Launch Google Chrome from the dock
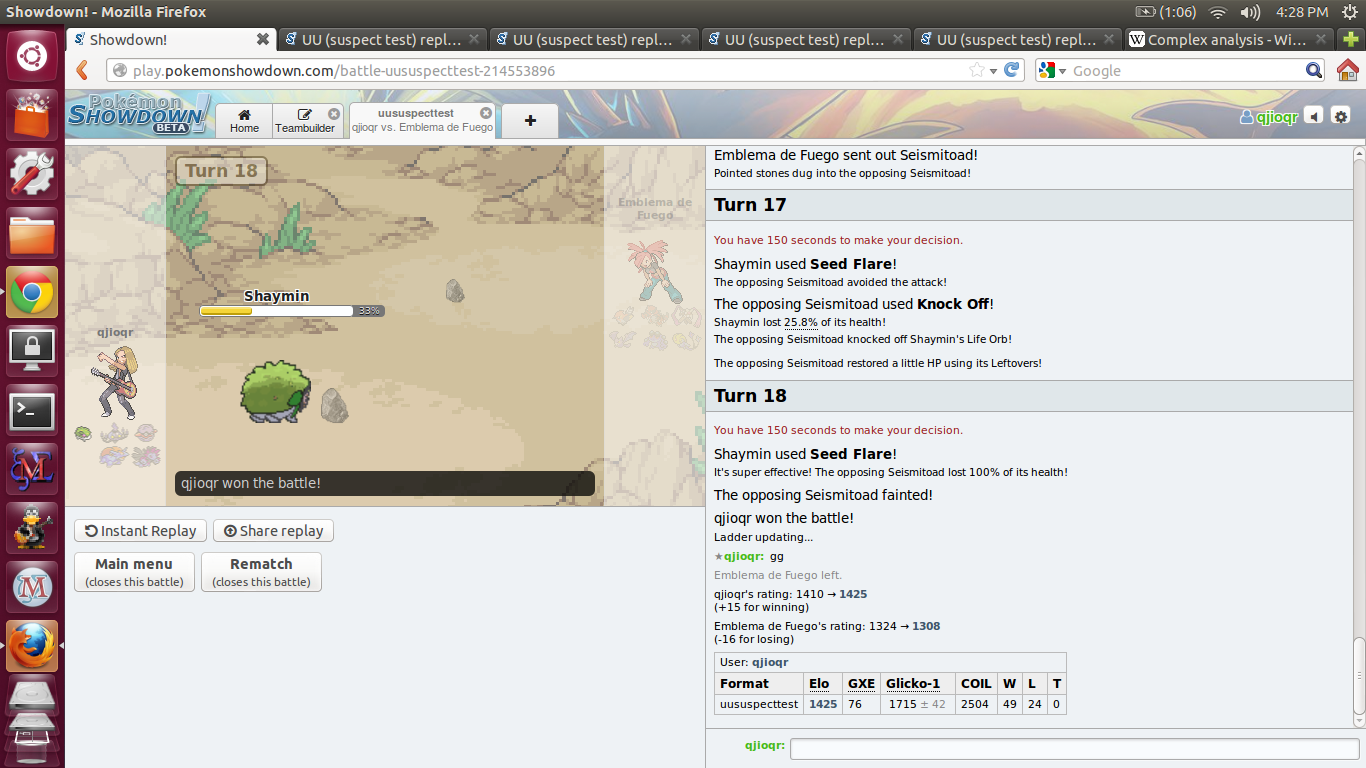Image resolution: width=1366 pixels, height=768 pixels. point(32,291)
